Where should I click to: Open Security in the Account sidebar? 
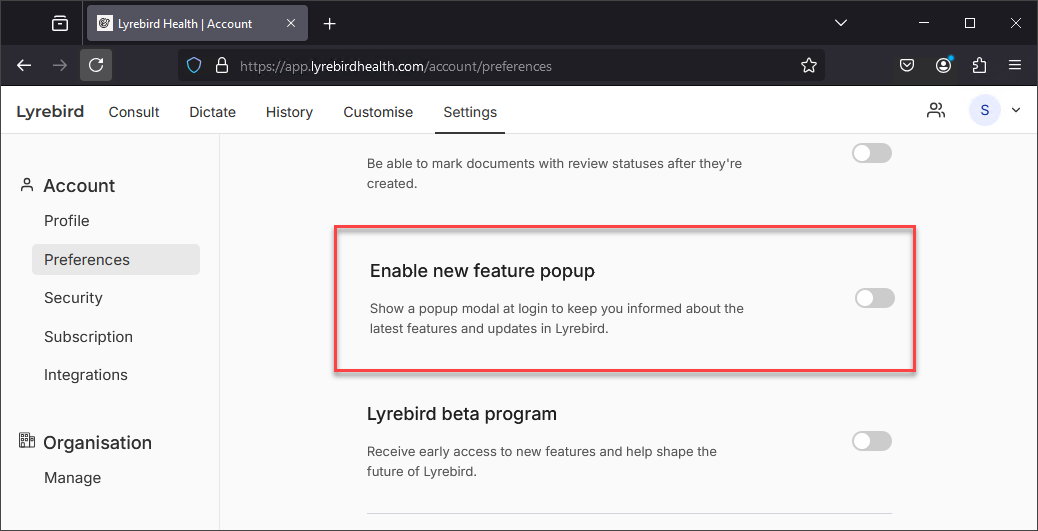73,298
